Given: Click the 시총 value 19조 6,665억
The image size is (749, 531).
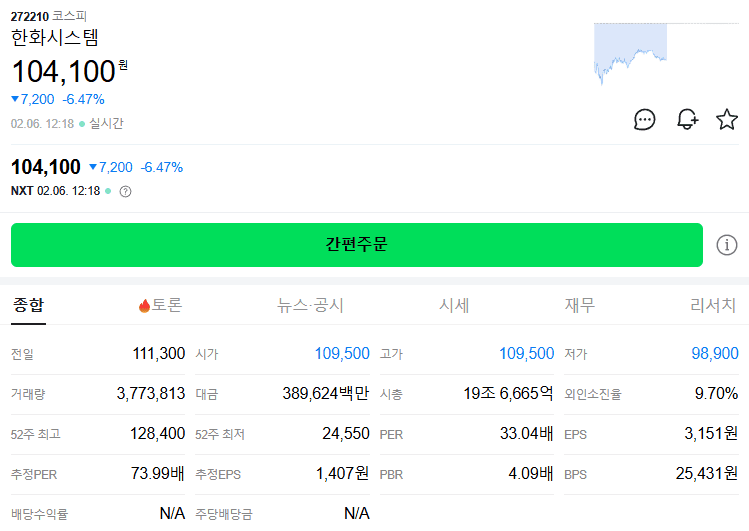Looking at the screenshot, I should point(508,393).
